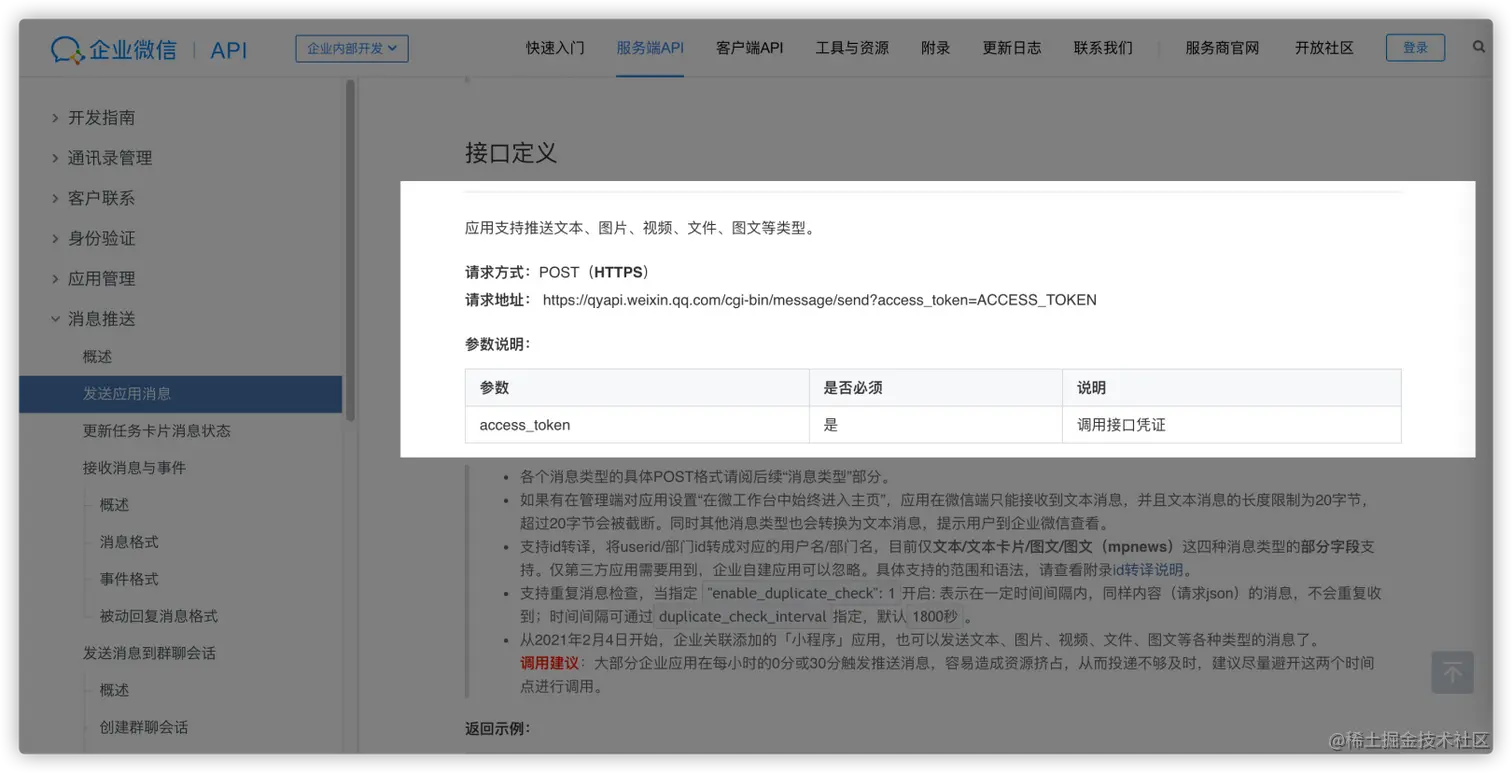Collapse the 消息推送 section
Image resolution: width=1512 pixels, height=773 pixels.
tap(101, 318)
